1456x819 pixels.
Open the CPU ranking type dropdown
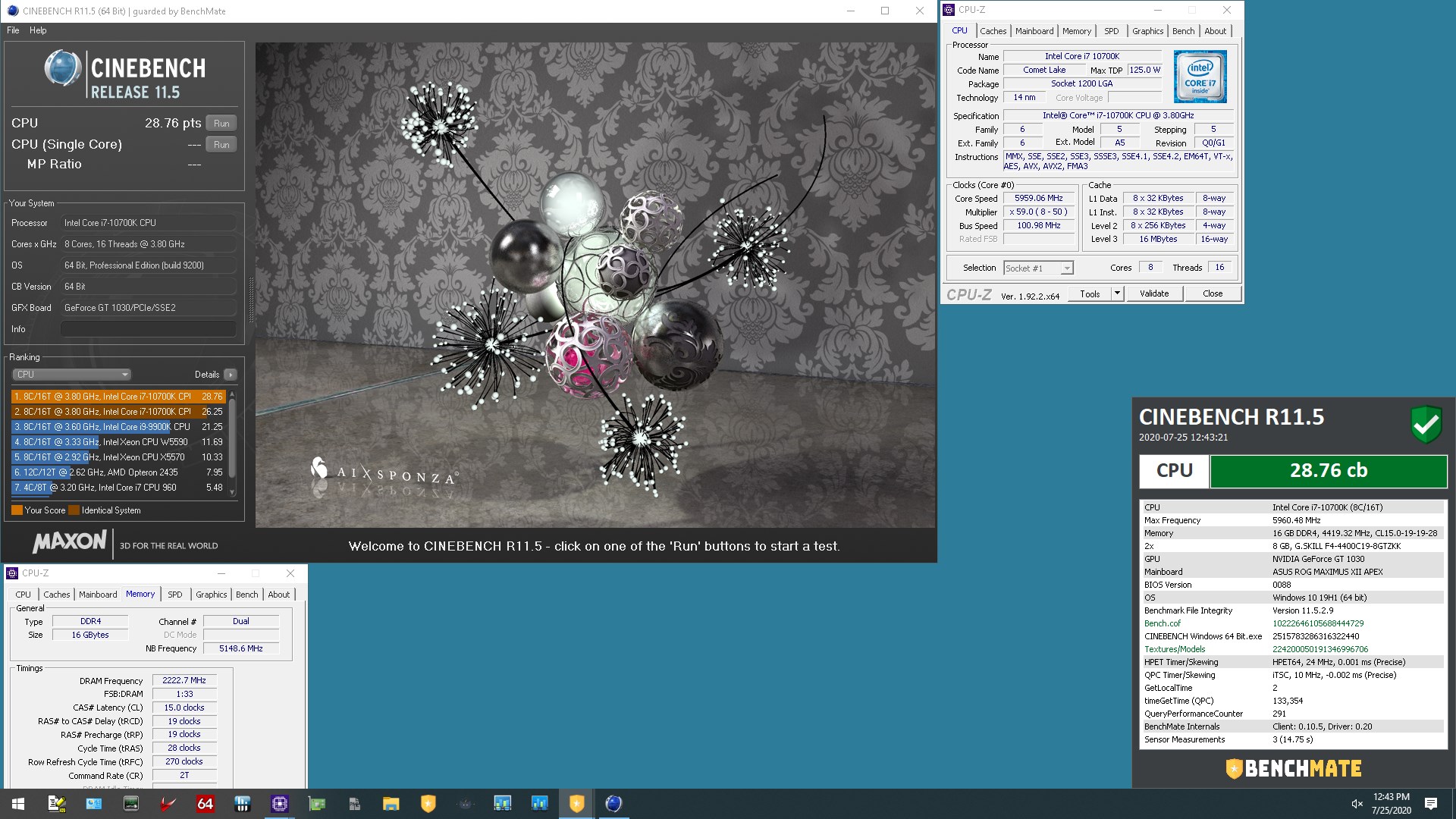(x=71, y=375)
